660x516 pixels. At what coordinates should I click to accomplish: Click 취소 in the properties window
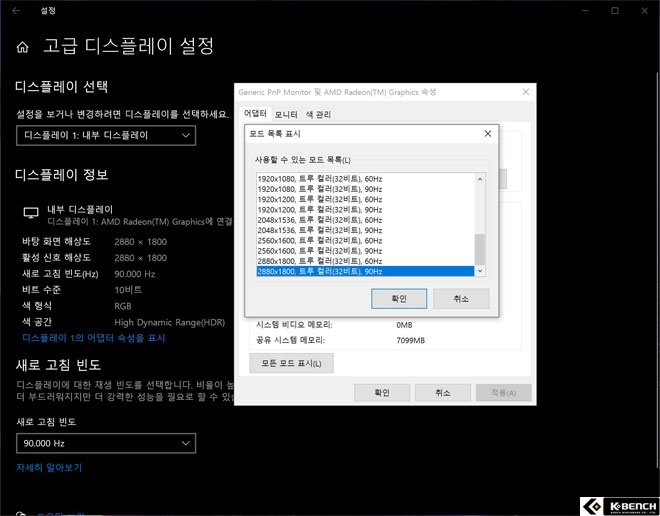click(x=442, y=393)
